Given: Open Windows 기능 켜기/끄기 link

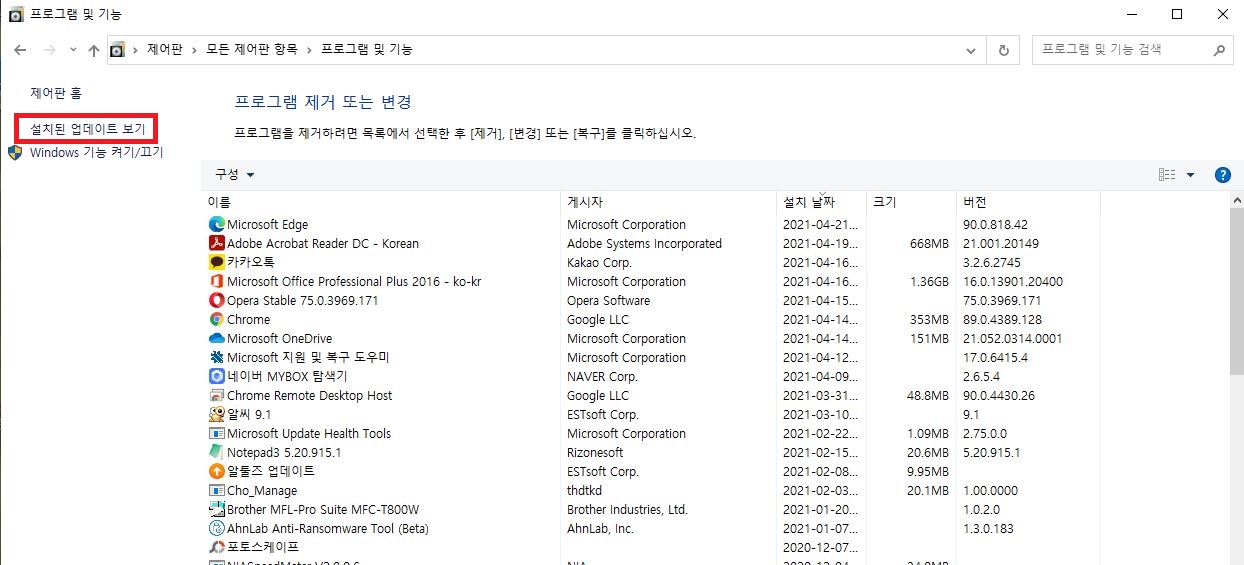Looking at the screenshot, I should coord(96,153).
